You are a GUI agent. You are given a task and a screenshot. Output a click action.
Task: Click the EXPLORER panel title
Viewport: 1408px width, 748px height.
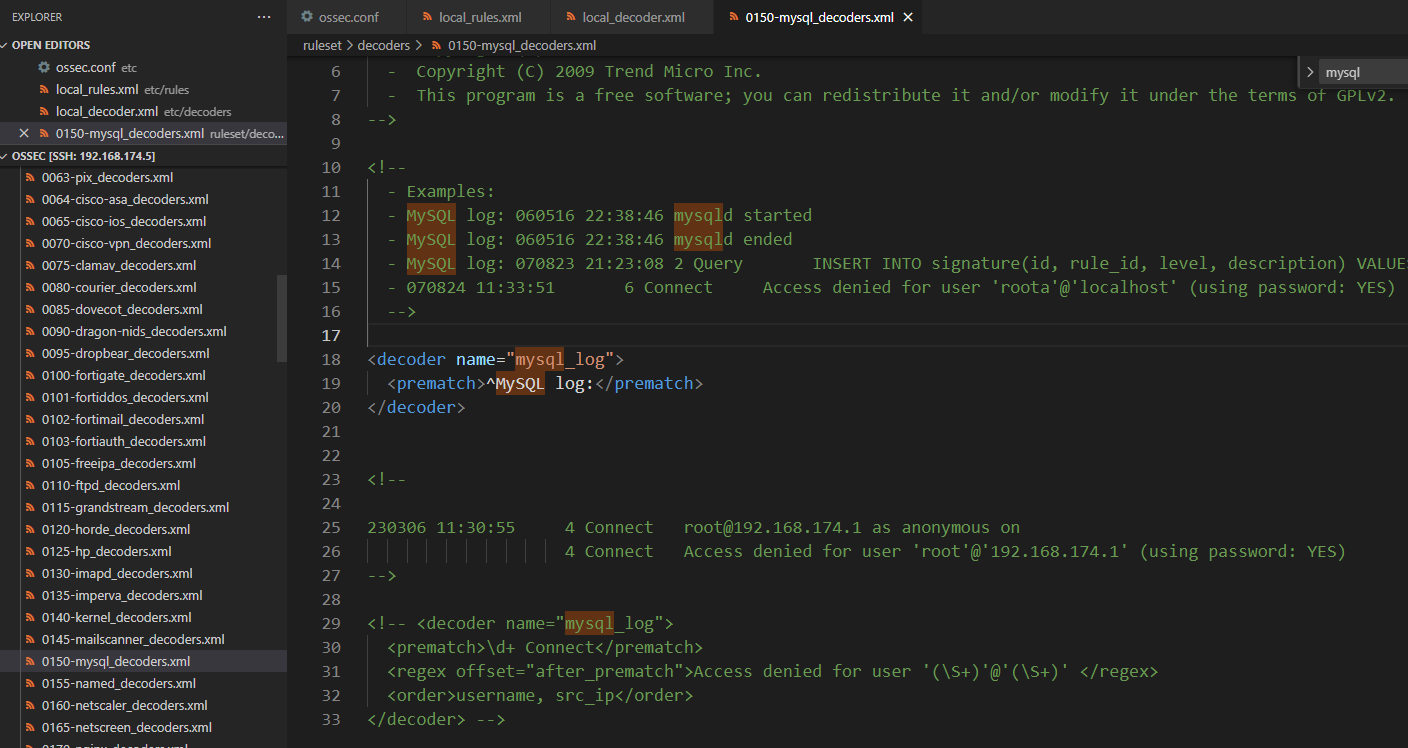[37, 17]
